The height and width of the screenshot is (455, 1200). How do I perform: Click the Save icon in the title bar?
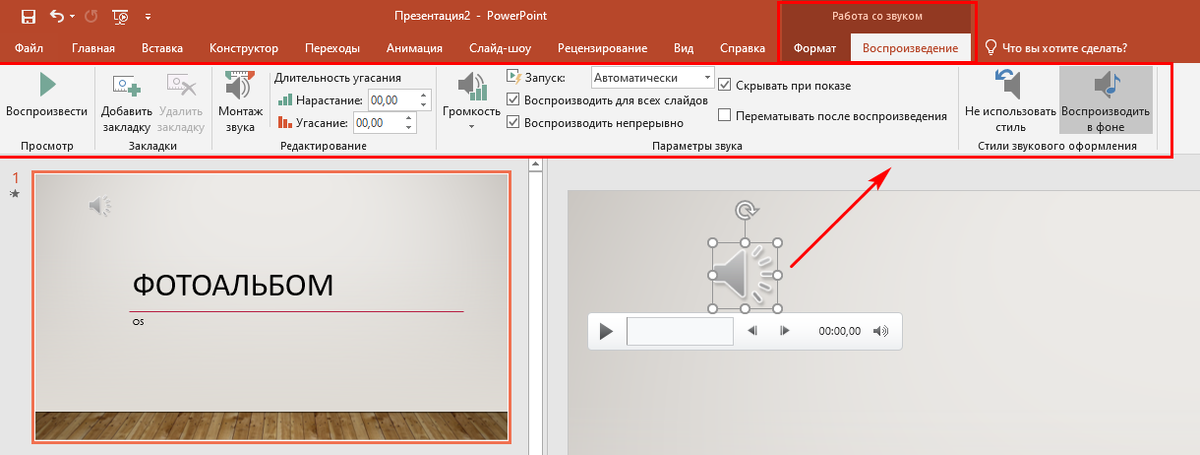pyautogui.click(x=28, y=17)
